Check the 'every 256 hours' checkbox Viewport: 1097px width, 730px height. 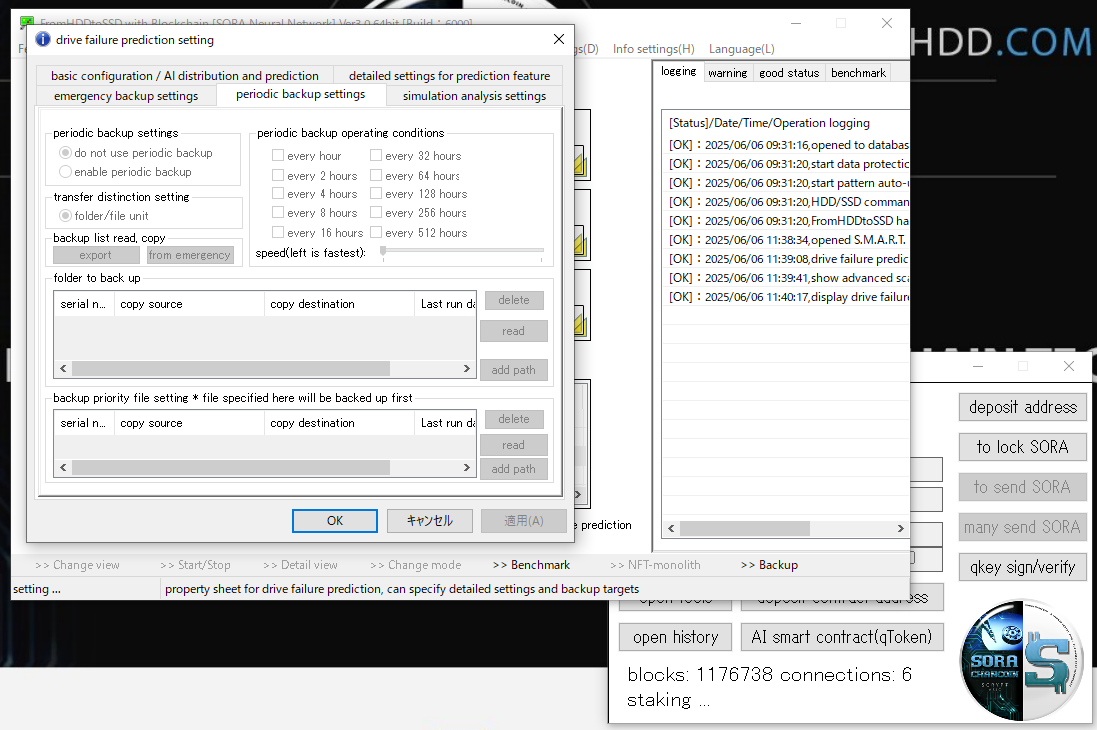[x=376, y=212]
